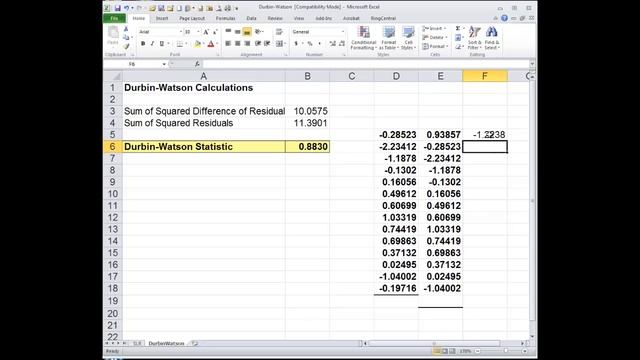Increase font size with Grow Font

(206, 32)
